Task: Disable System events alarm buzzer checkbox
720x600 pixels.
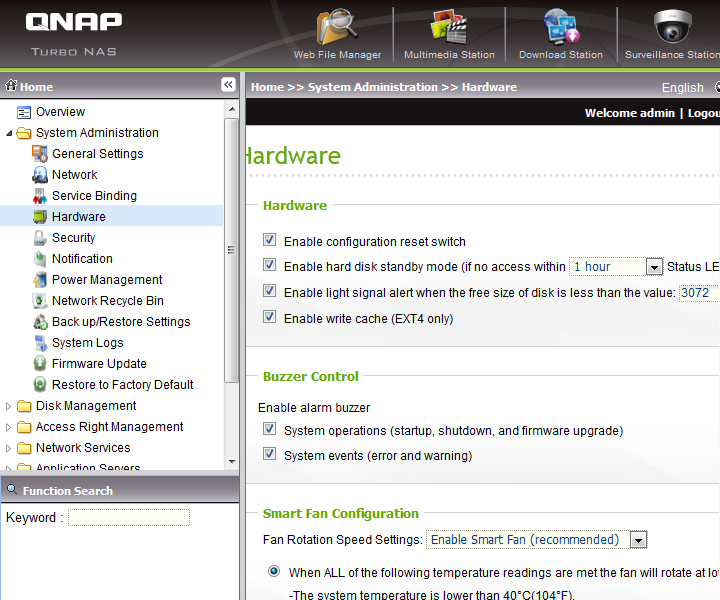Action: (x=269, y=455)
